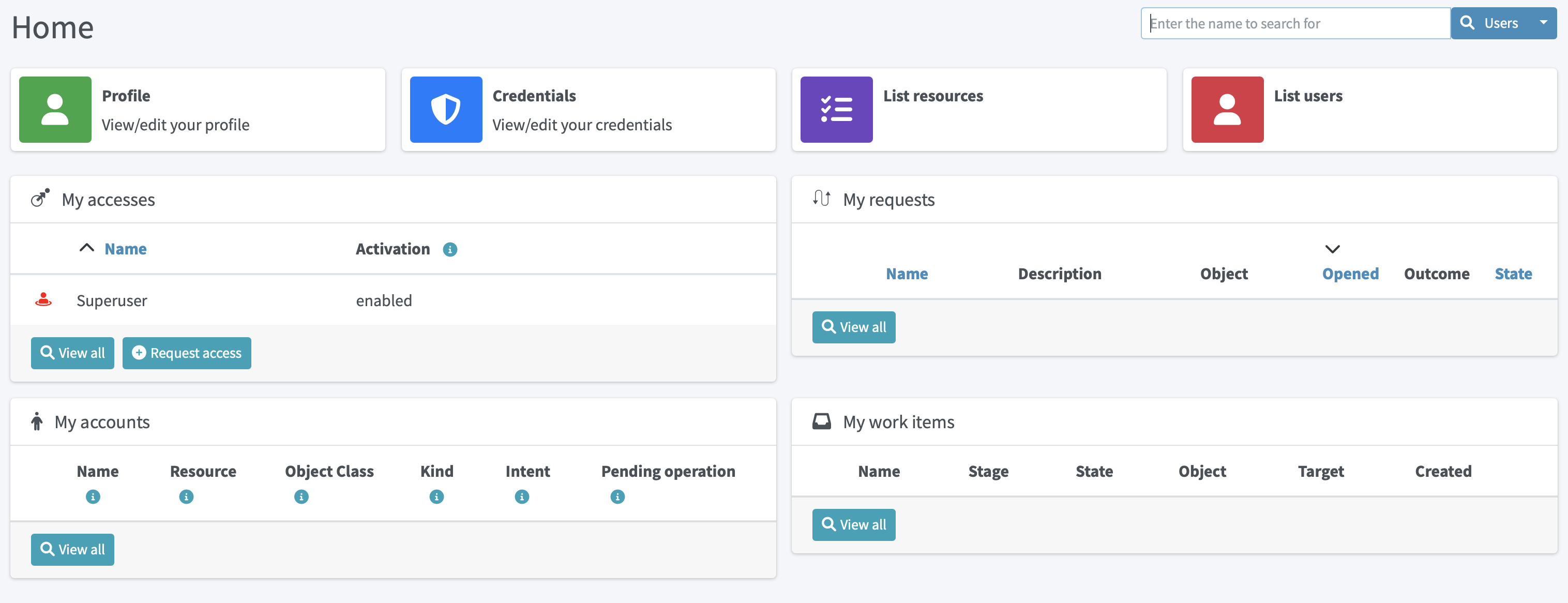Click View all under My work items
Viewport: 1568px width, 603px height.
pyautogui.click(x=853, y=524)
